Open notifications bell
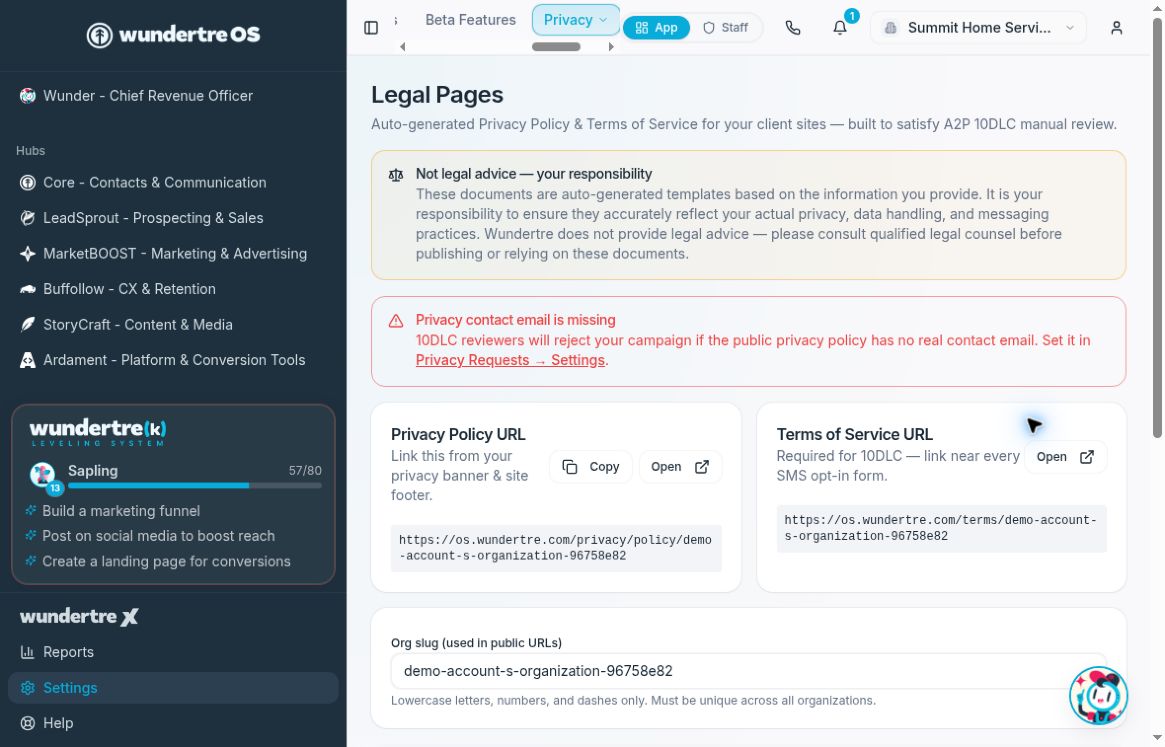The height and width of the screenshot is (747, 1165). [840, 28]
